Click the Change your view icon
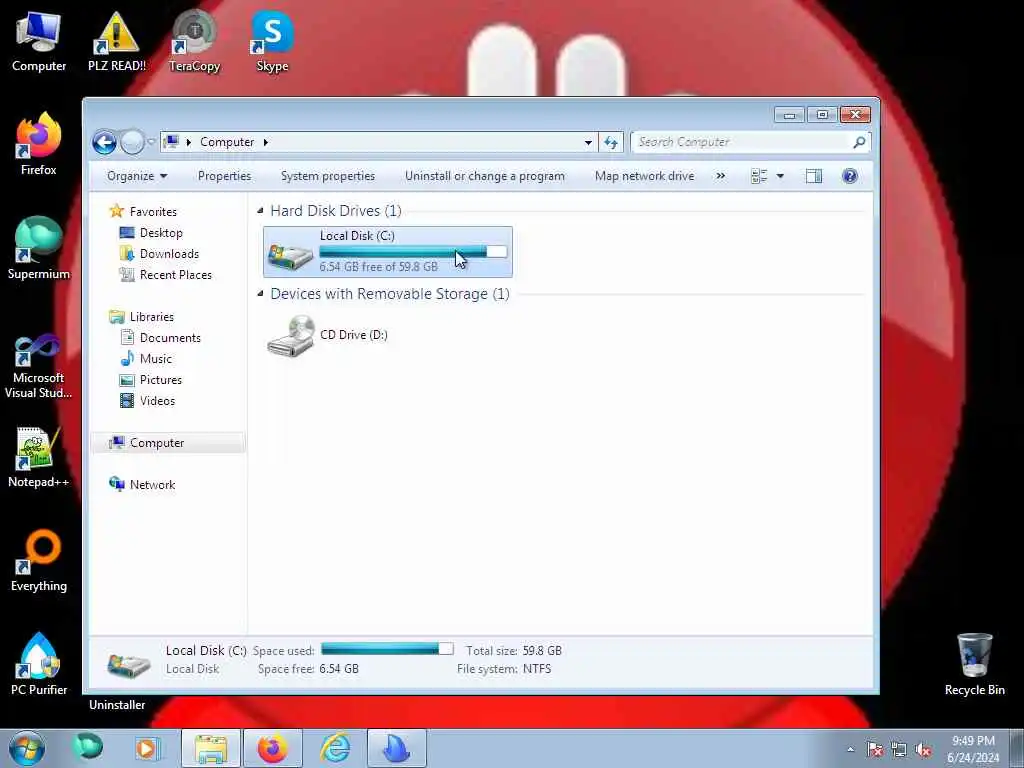 [x=759, y=176]
